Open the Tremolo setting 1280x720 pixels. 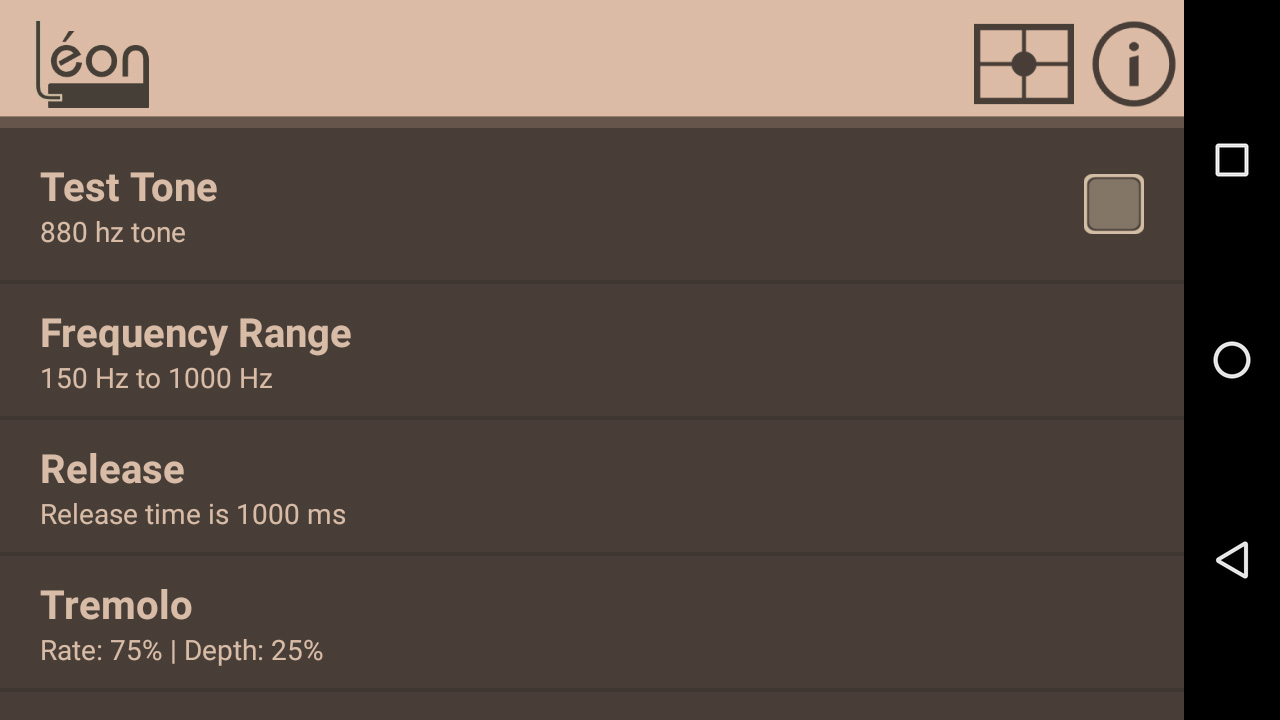[116, 606]
